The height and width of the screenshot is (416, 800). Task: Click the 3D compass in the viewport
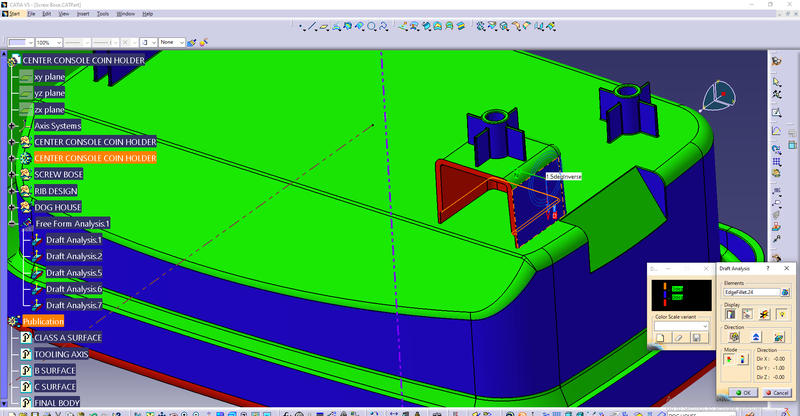coord(721,97)
